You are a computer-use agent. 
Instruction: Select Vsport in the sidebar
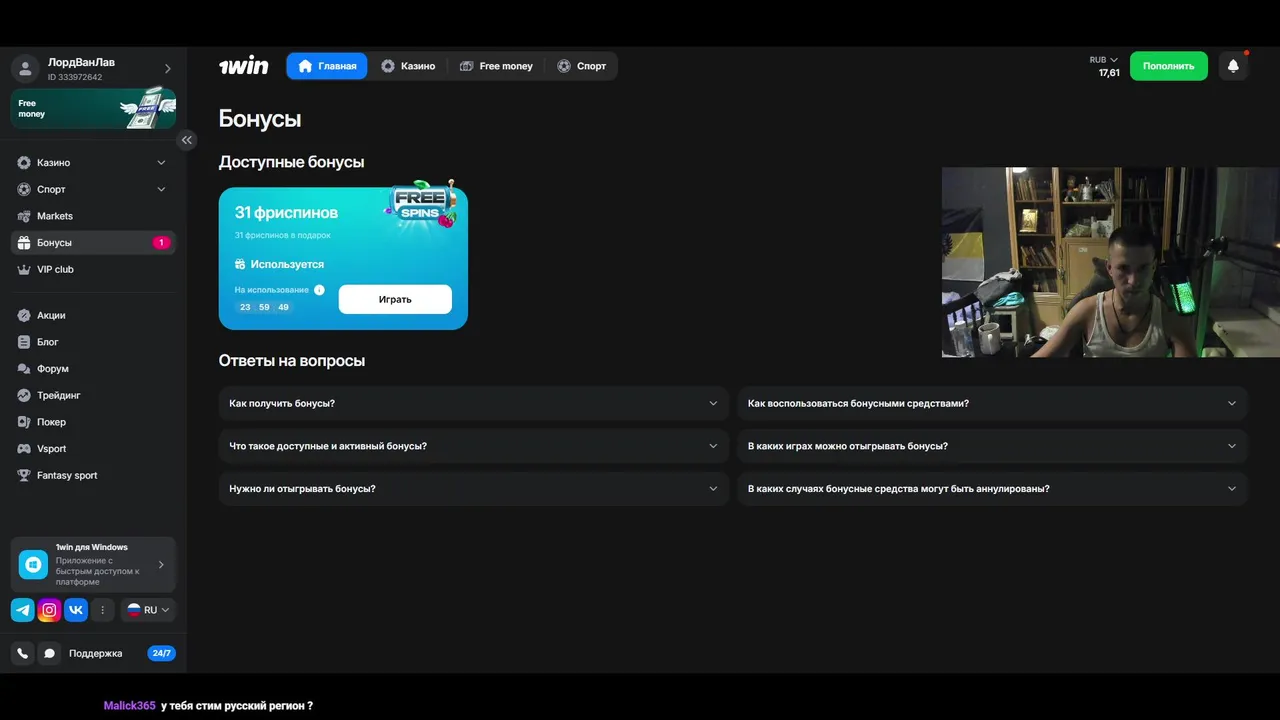tap(93, 449)
